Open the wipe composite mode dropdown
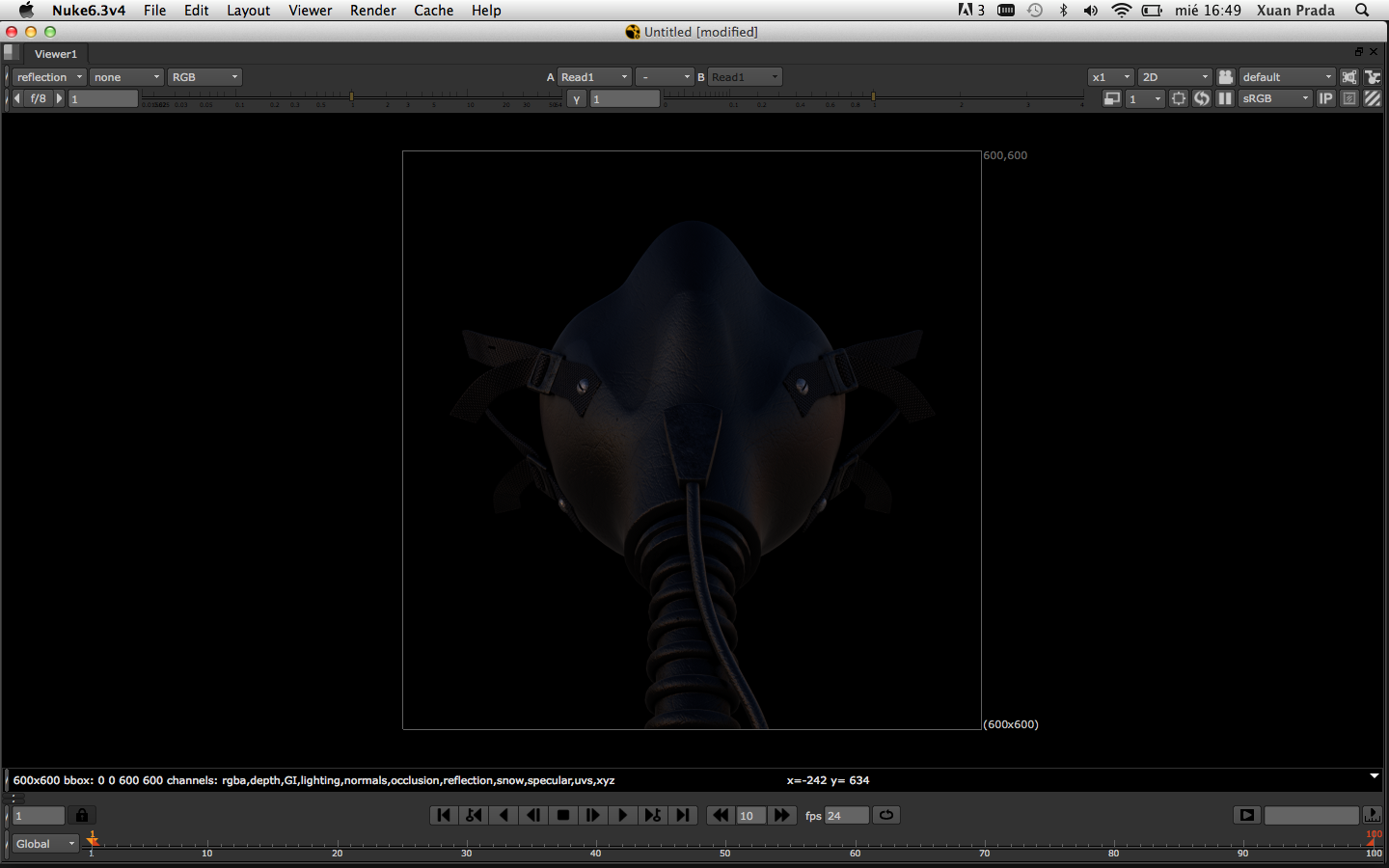The image size is (1389, 868). pos(665,77)
